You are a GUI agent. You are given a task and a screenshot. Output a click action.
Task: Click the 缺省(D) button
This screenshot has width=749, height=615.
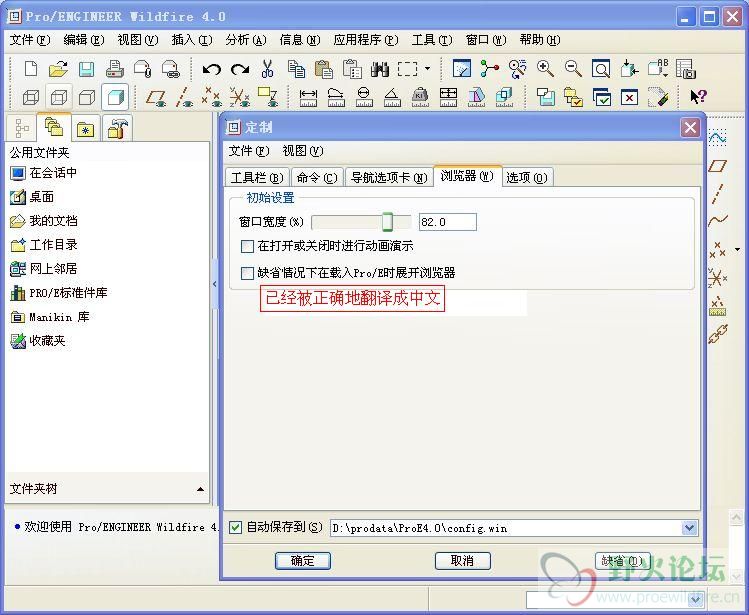(x=622, y=561)
